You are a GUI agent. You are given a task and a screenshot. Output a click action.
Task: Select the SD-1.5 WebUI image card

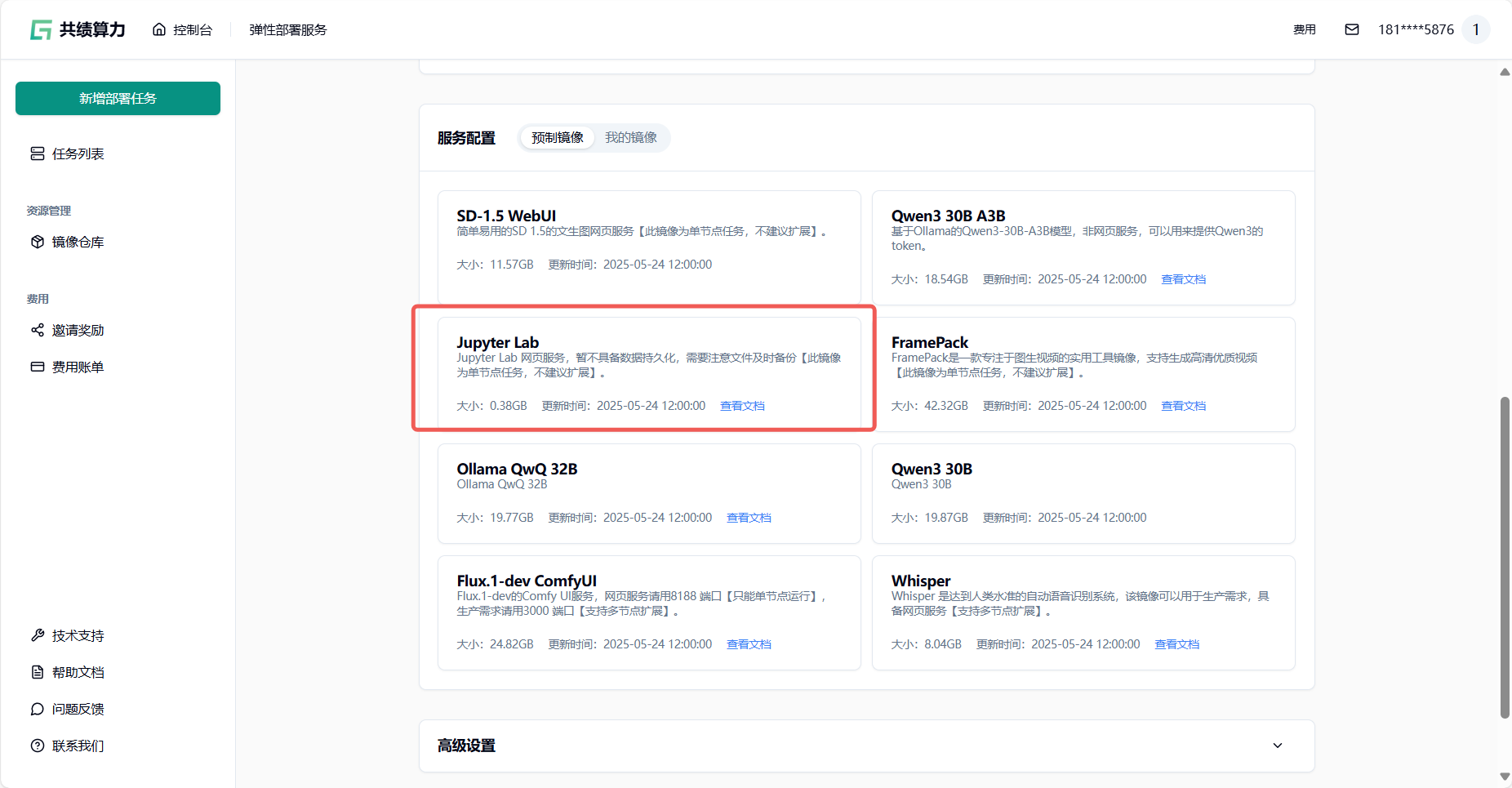pos(649,247)
